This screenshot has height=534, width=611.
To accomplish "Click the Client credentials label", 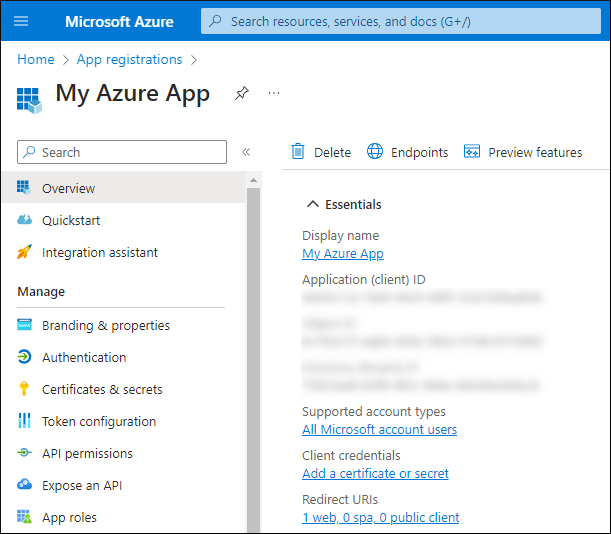I will point(351,455).
